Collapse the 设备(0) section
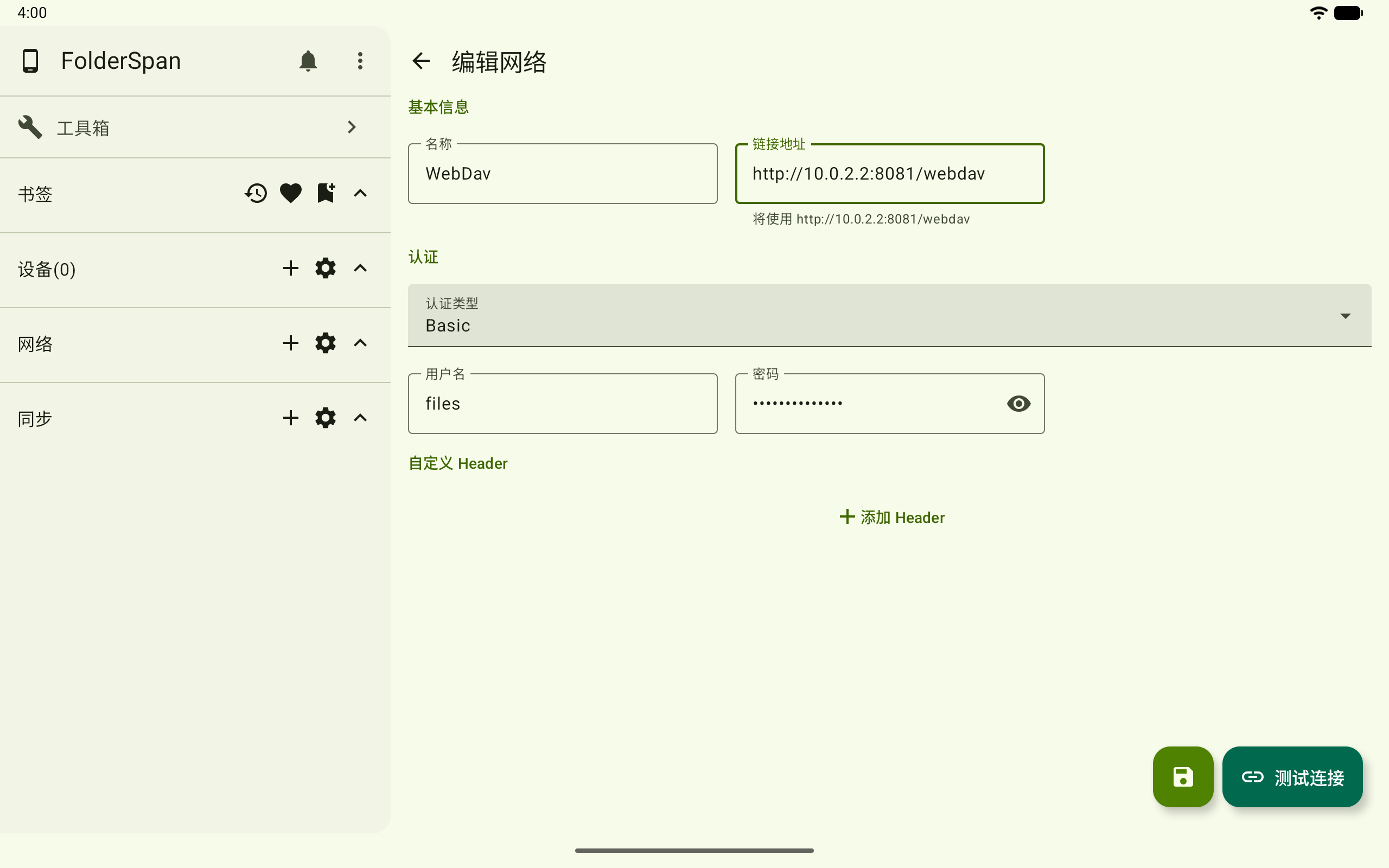This screenshot has width=1389, height=868. click(360, 268)
